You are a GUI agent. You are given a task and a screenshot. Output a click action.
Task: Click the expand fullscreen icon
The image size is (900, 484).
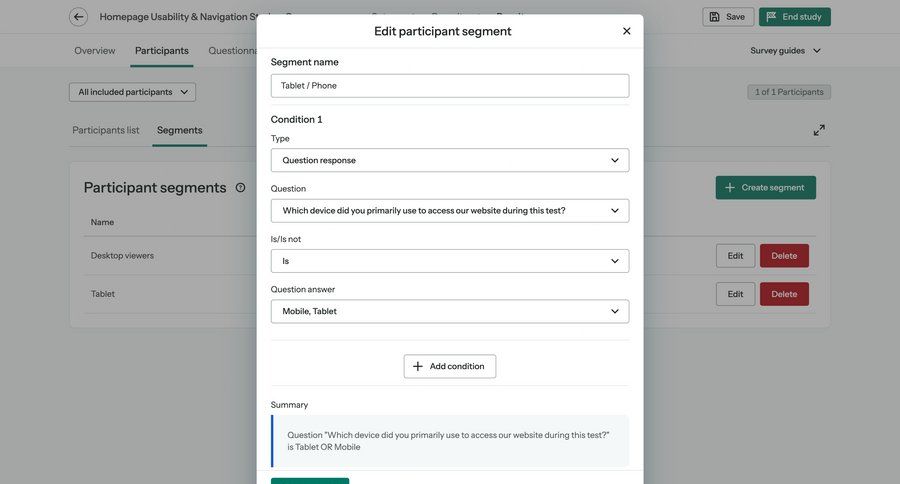click(x=819, y=130)
